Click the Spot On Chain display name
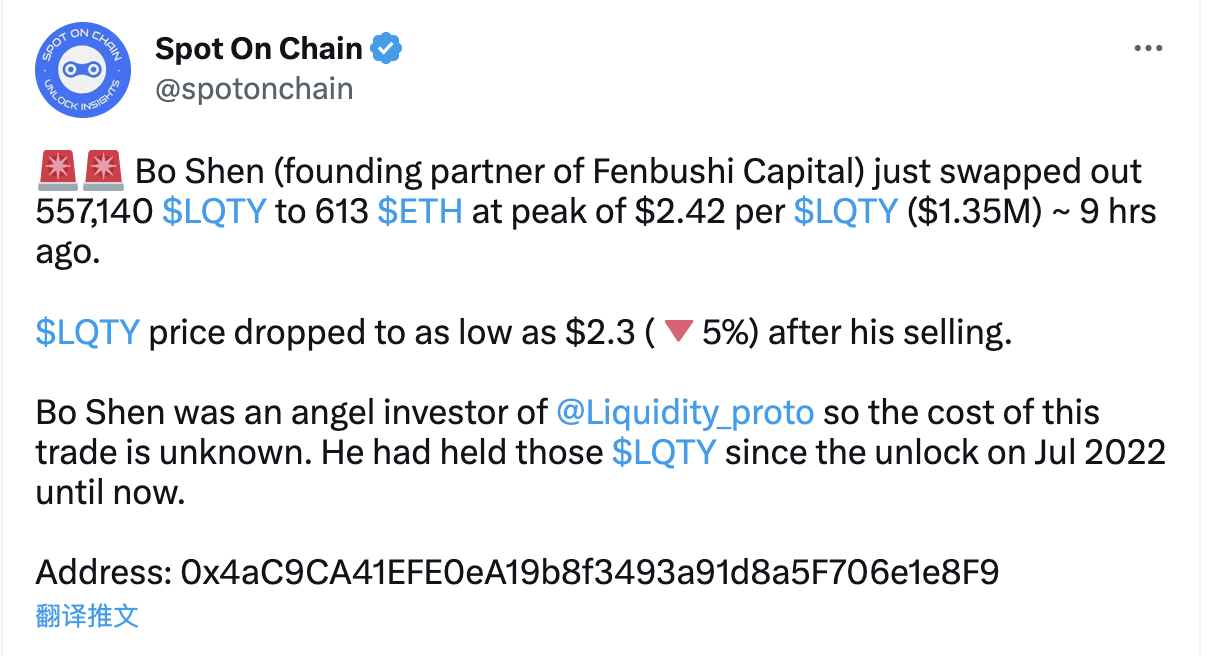Image resolution: width=1208 pixels, height=656 pixels. point(258,47)
